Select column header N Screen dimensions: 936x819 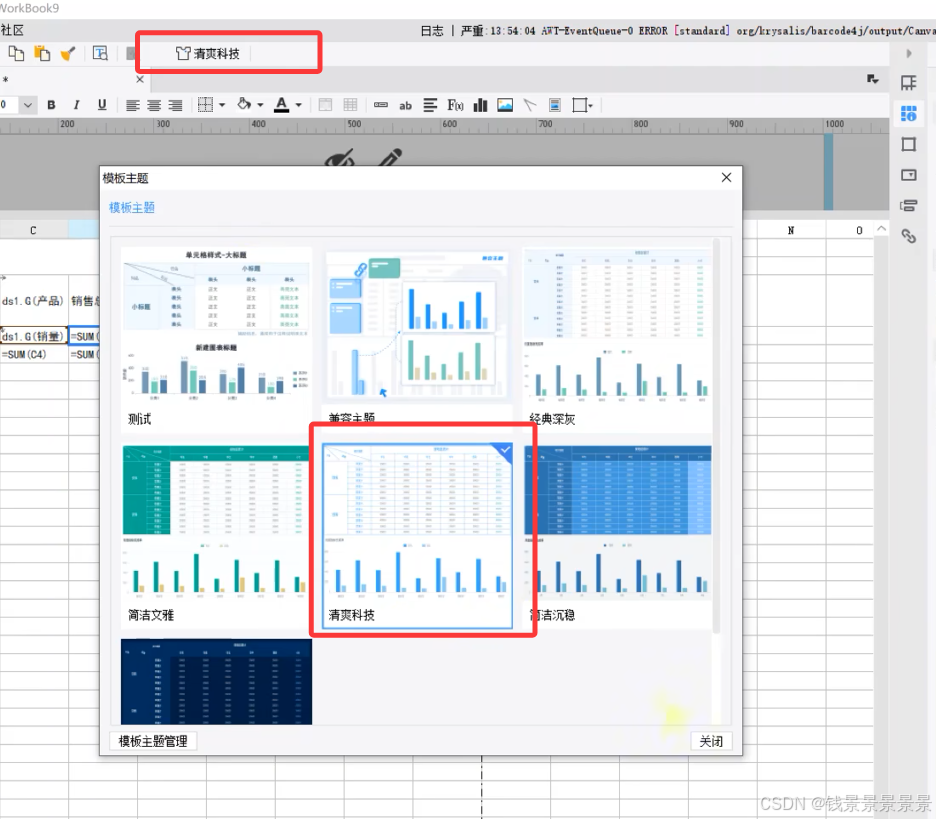pos(791,230)
